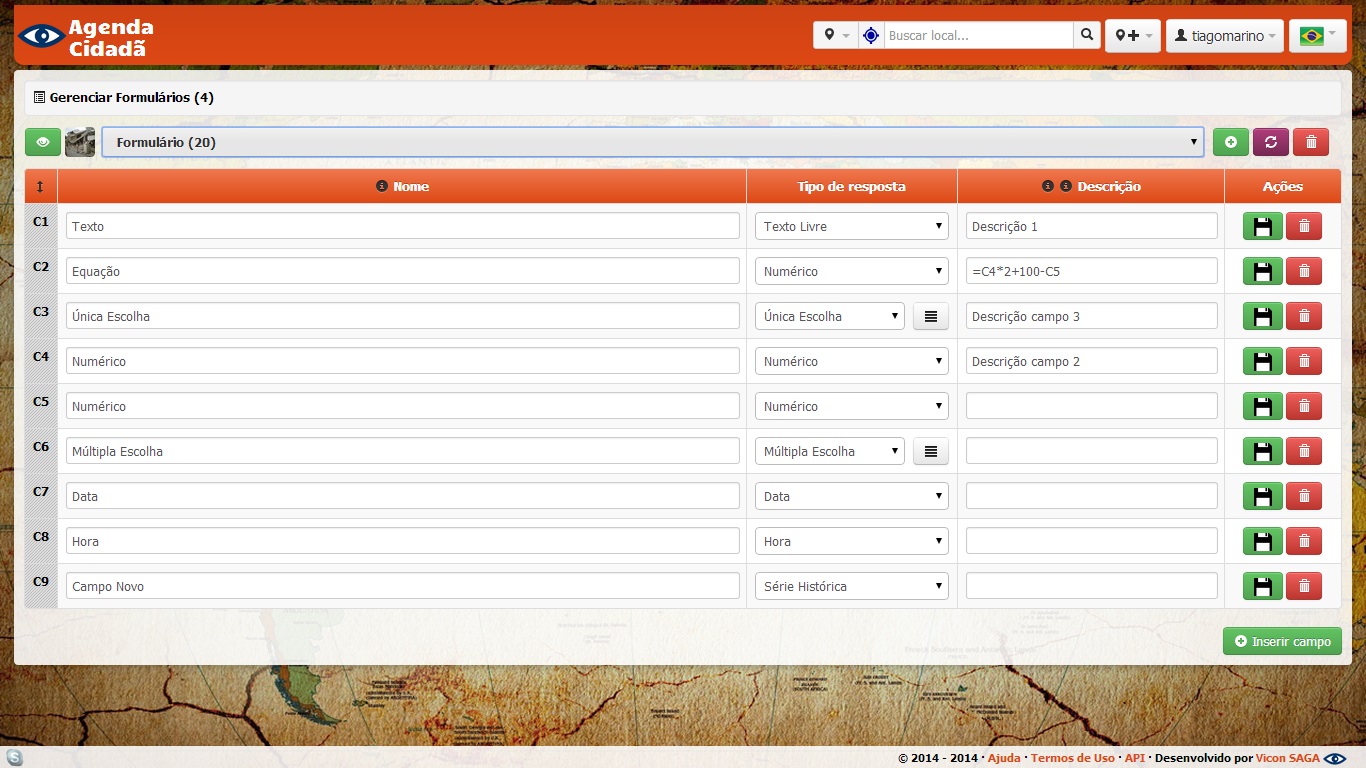The width and height of the screenshot is (1366, 768).
Task: Open the Termos de Uso link
Action: [1072, 758]
